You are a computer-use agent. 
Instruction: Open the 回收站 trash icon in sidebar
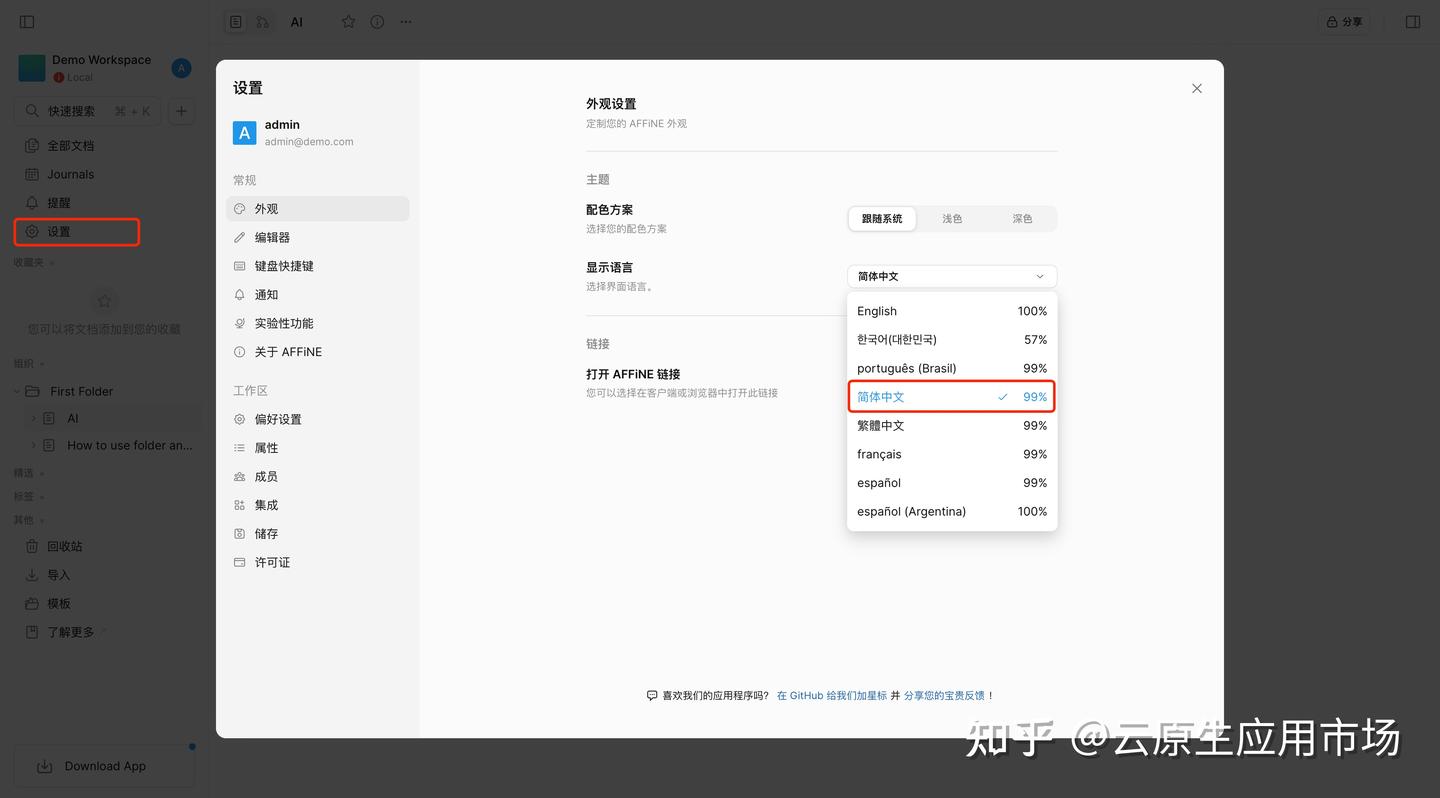click(32, 547)
